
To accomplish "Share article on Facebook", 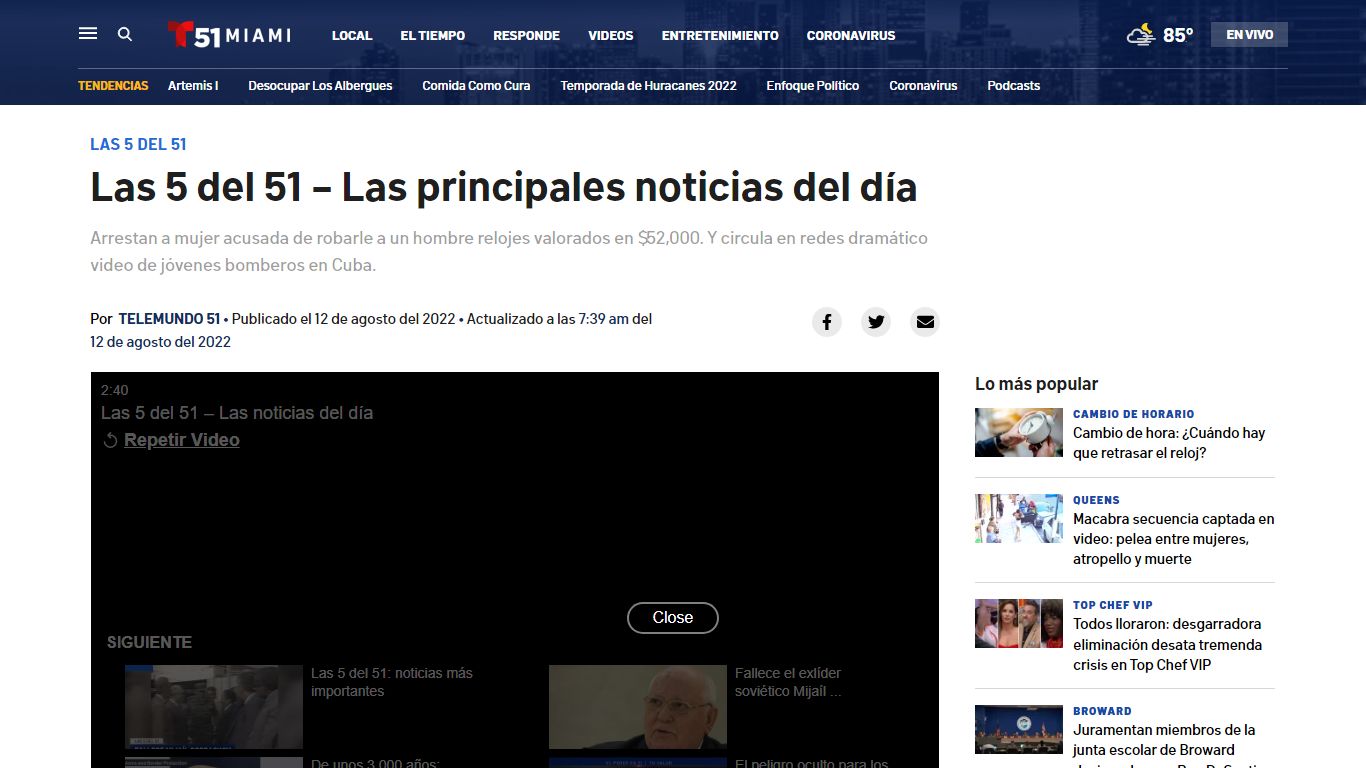I will [x=826, y=322].
